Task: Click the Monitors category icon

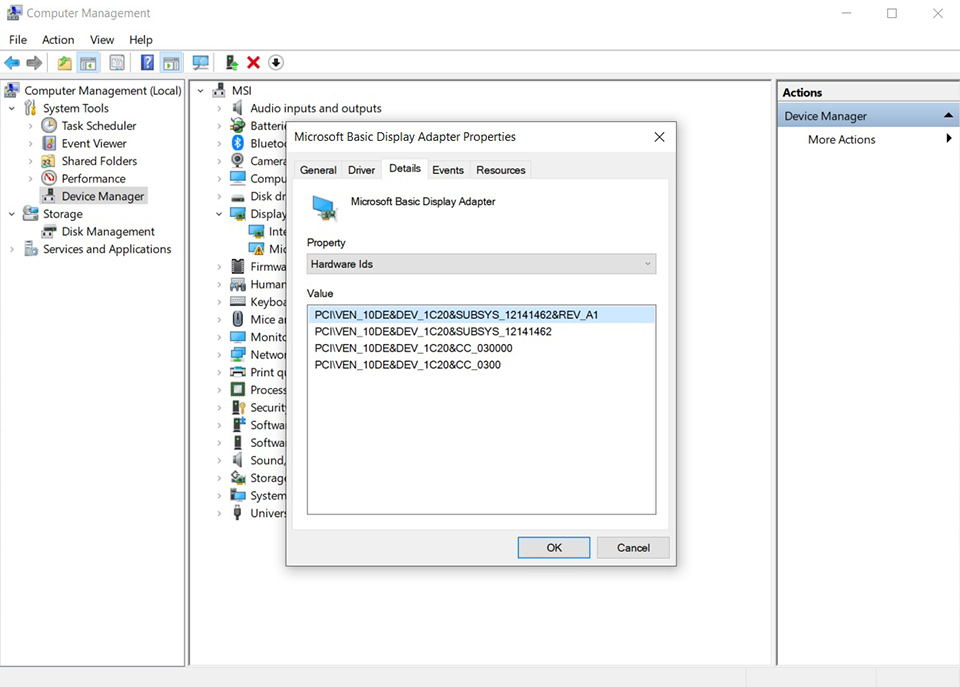Action: point(238,337)
